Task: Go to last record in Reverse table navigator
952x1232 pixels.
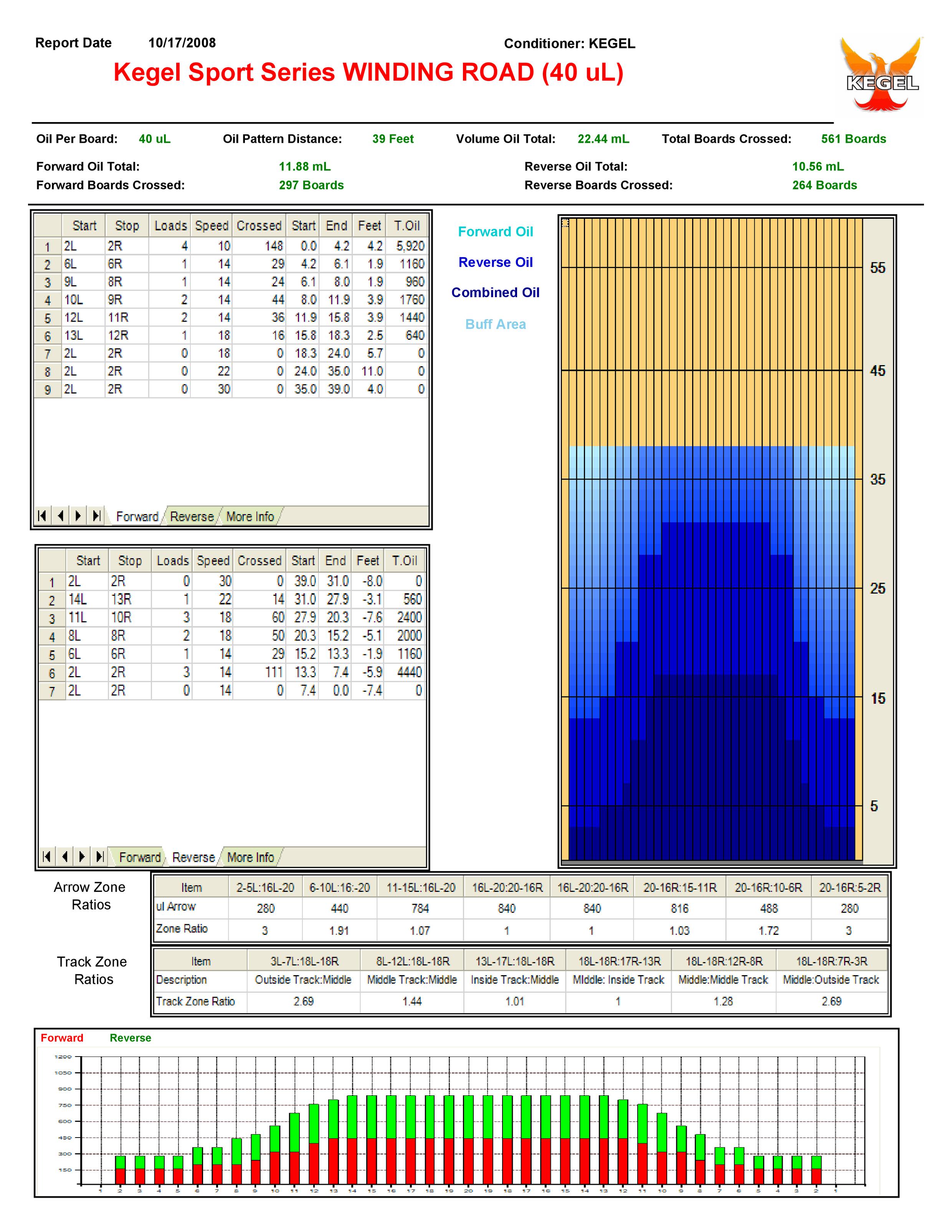Action: [101, 856]
